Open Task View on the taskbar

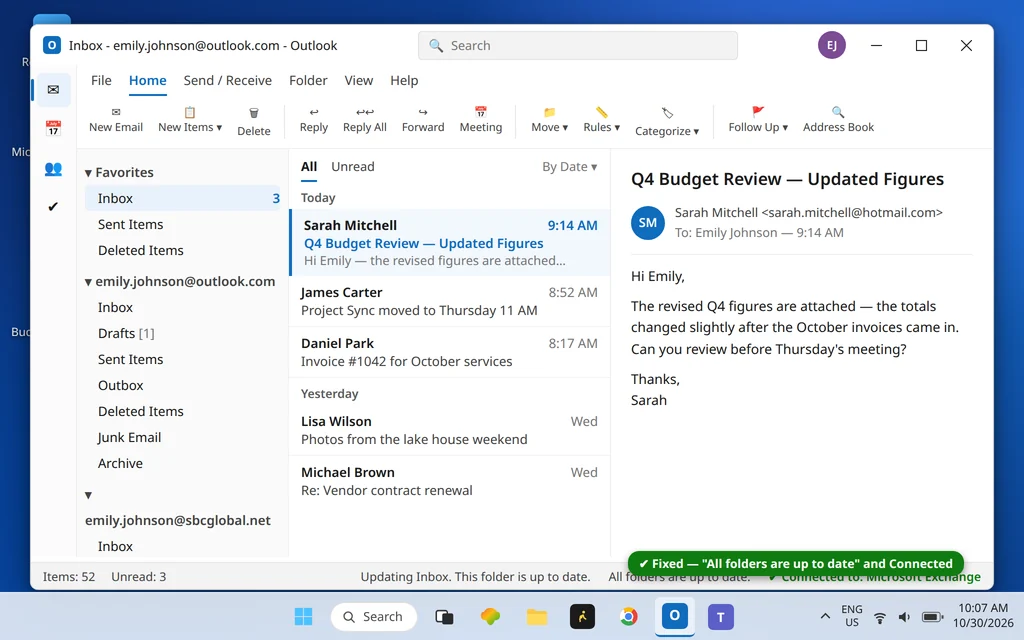coord(444,616)
